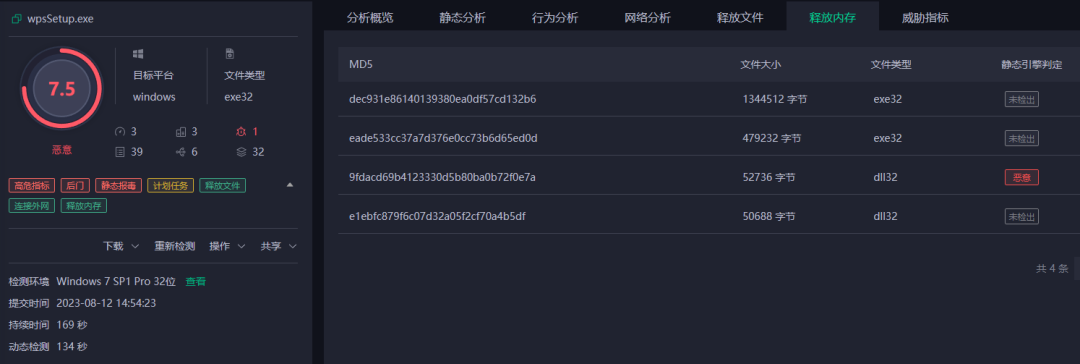Click the network share icon with count 6
This screenshot has width=1080, height=364.
(181, 152)
